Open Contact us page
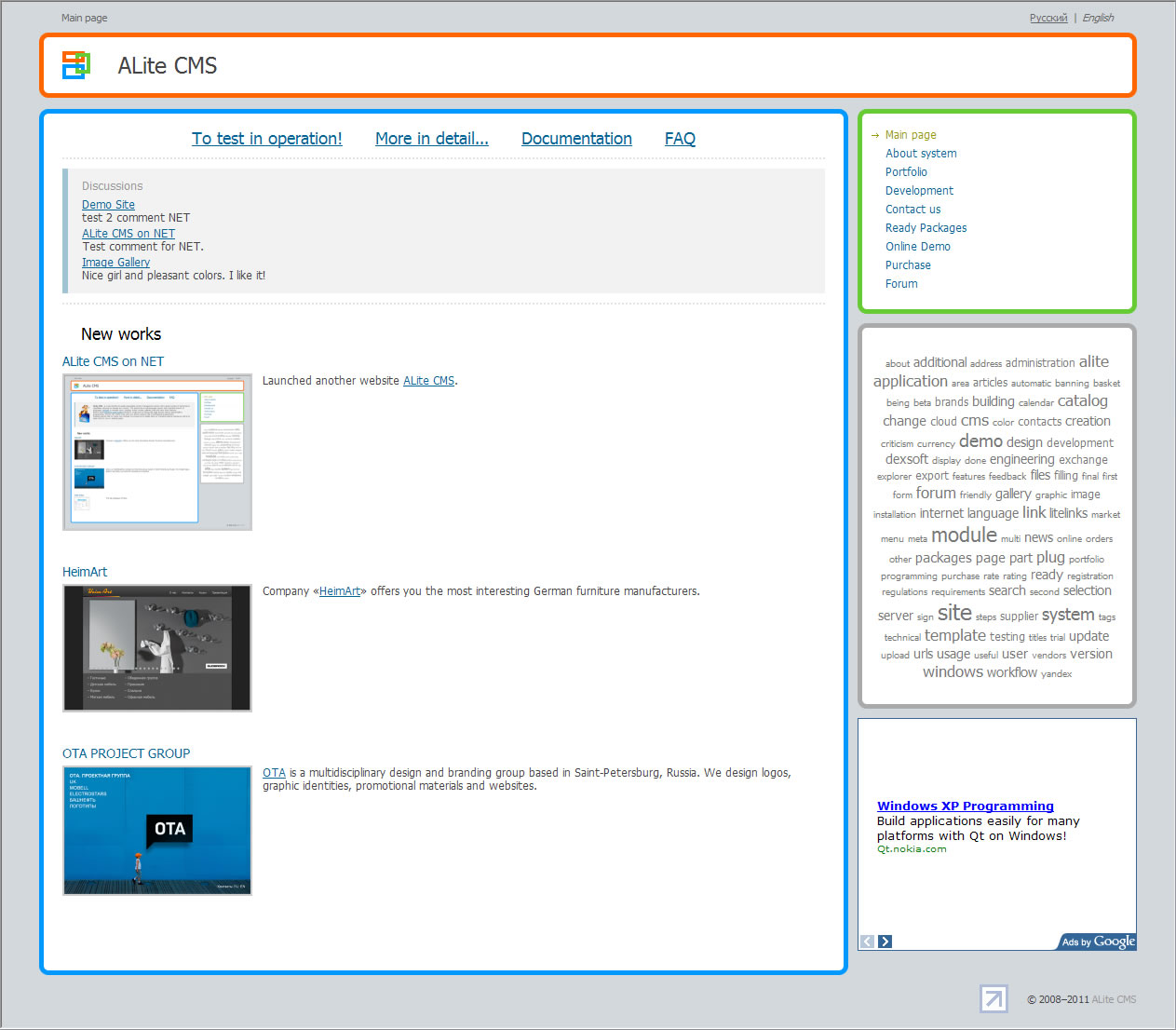This screenshot has width=1176, height=1030. point(912,210)
